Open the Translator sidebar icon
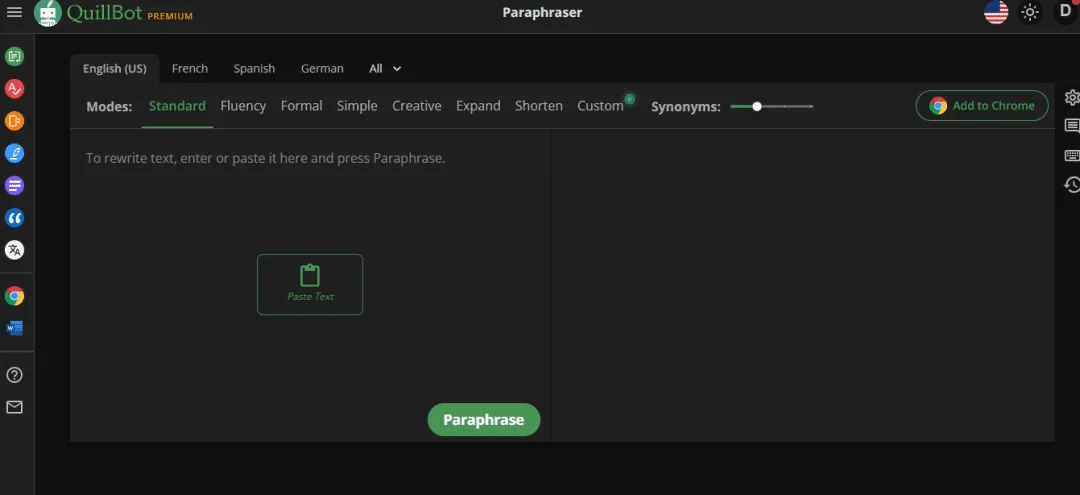 click(14, 250)
